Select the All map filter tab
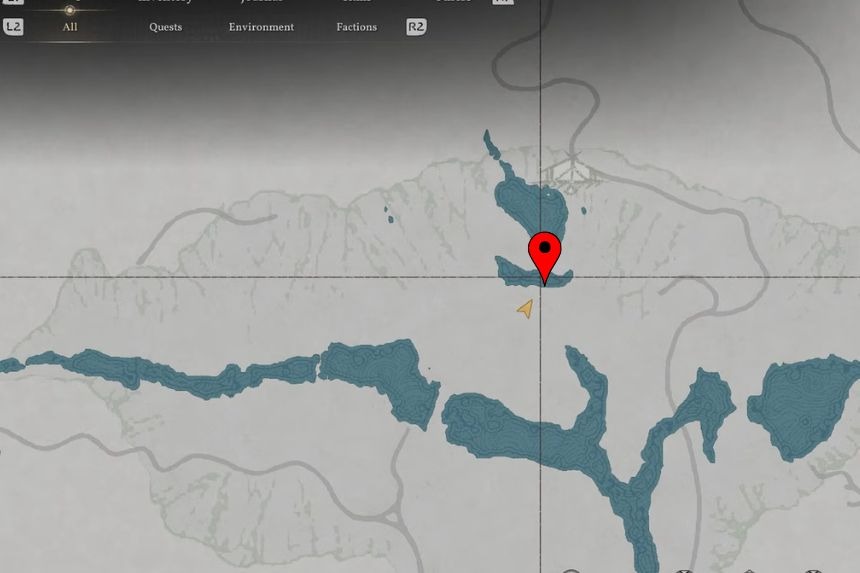 click(70, 27)
